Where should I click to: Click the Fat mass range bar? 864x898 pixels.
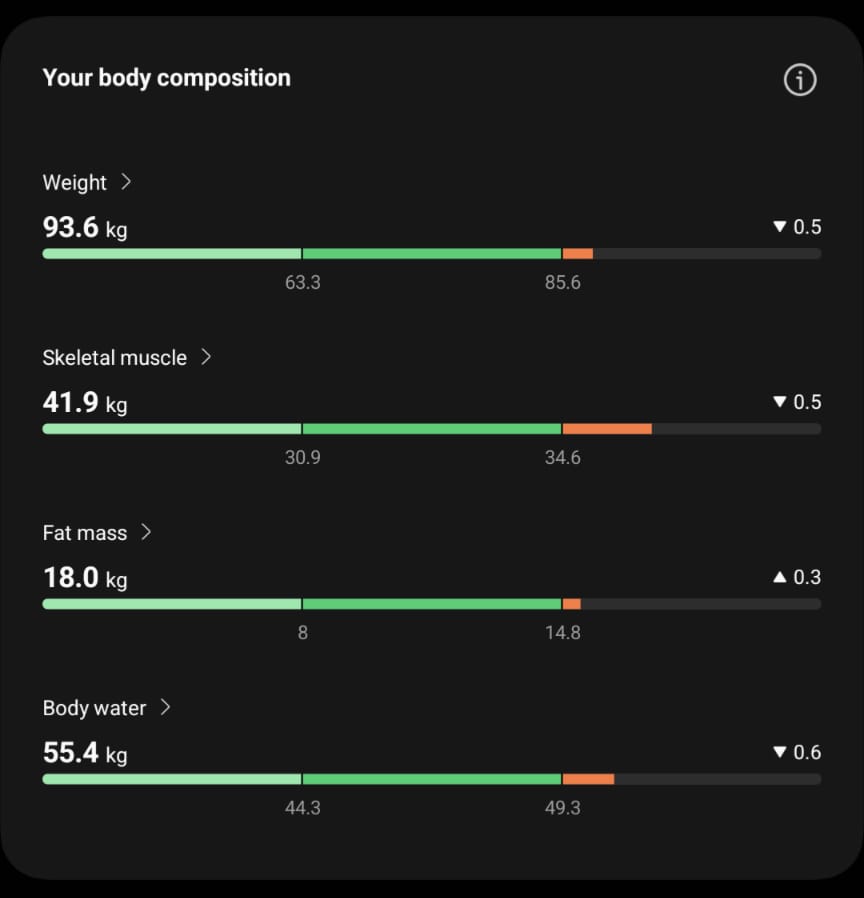tap(431, 604)
